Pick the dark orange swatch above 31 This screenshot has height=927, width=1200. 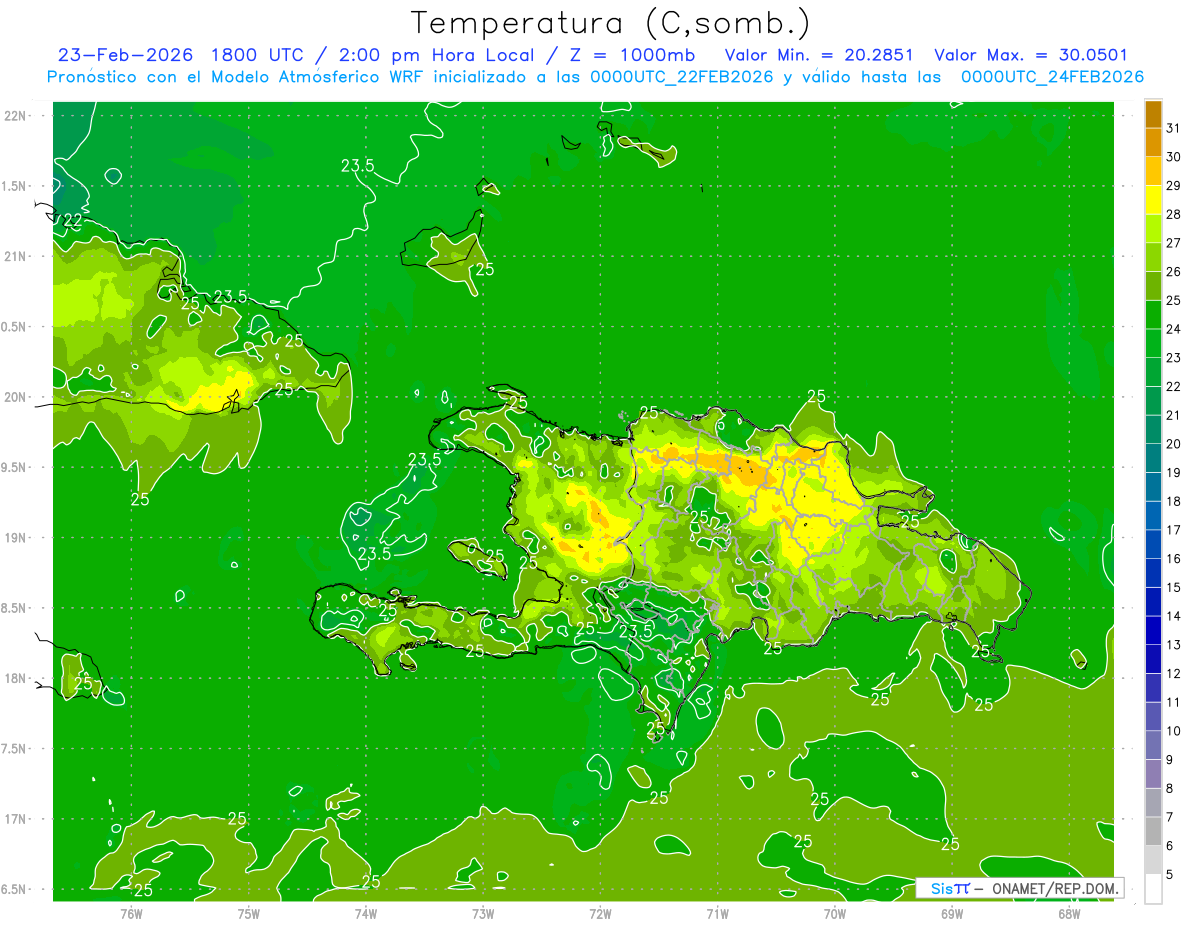point(1153,113)
